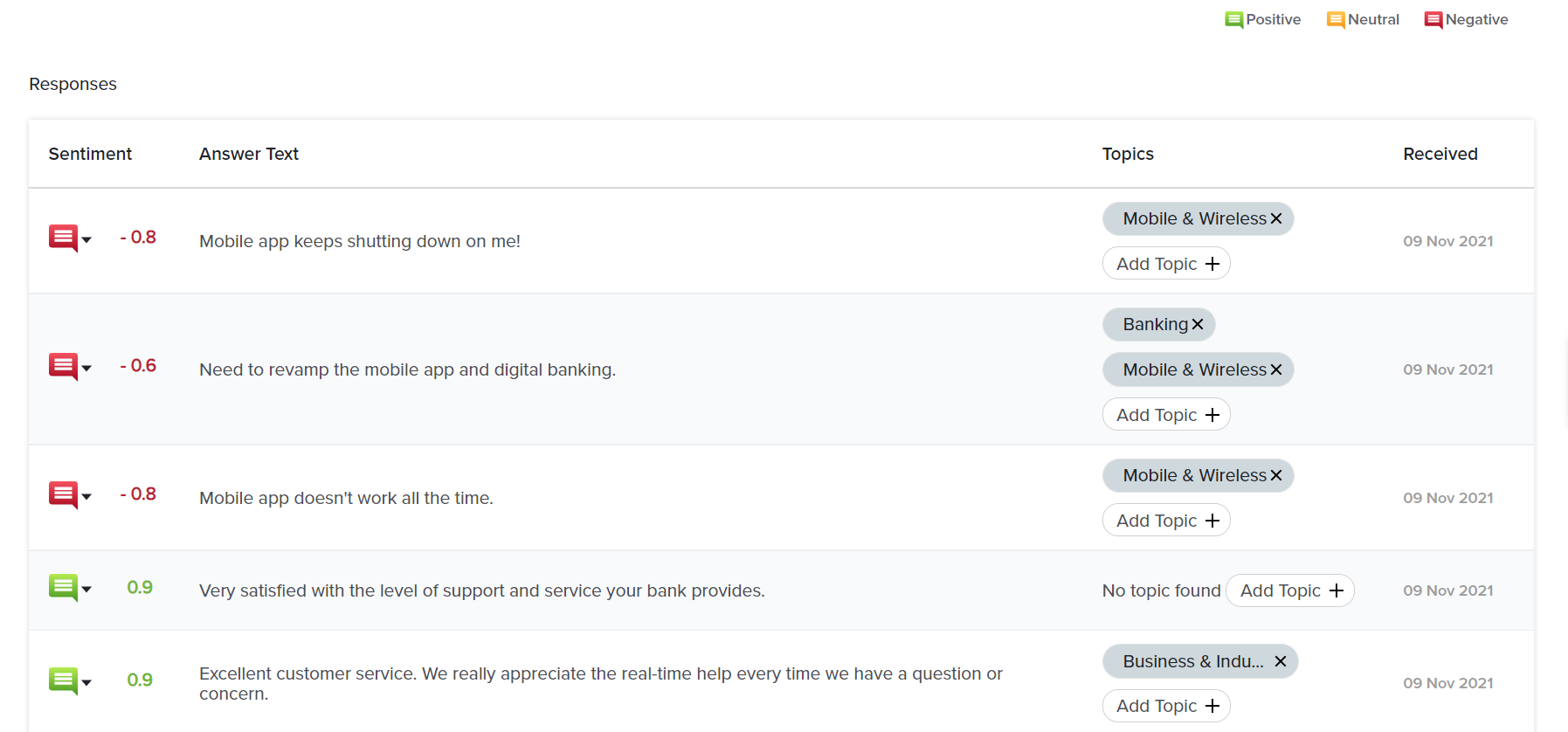
Task: Change the sentiment for the doesn't work all the time response
Action: coord(86,497)
